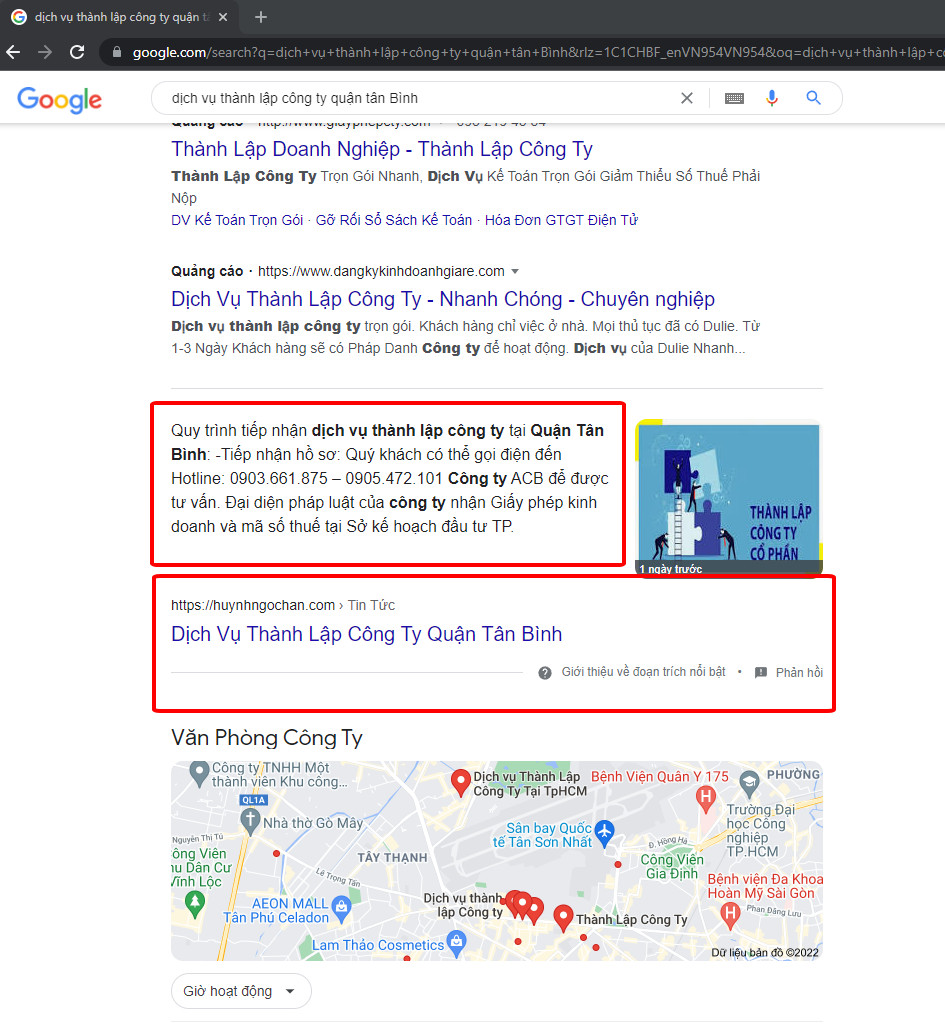This screenshot has height=1027, width=945.
Task: Click the browser back arrow
Action: [14, 52]
